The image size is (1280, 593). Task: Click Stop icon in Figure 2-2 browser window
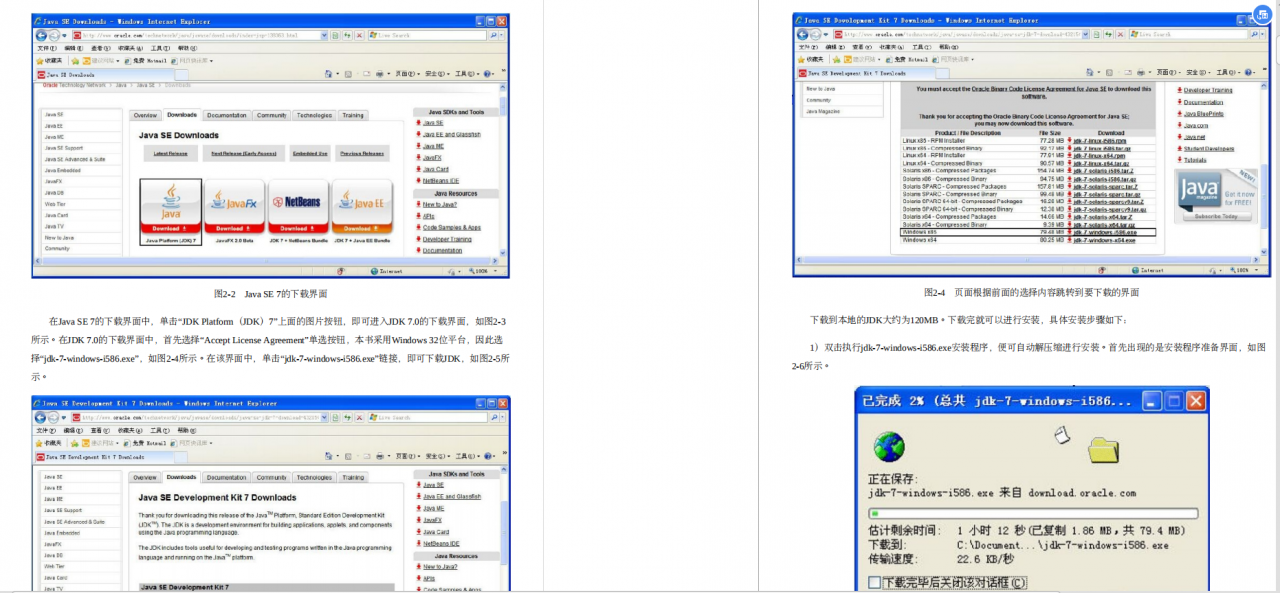coord(359,35)
